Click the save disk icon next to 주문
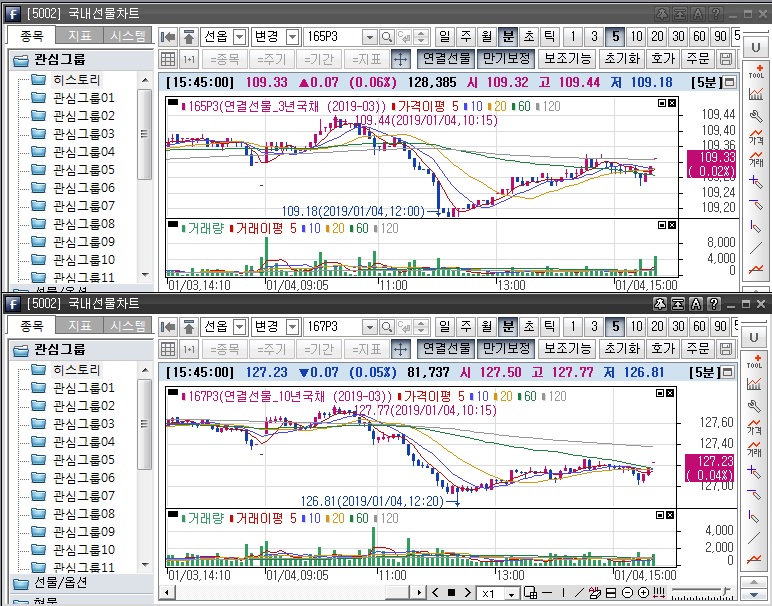This screenshot has width=772, height=606. coord(726,59)
